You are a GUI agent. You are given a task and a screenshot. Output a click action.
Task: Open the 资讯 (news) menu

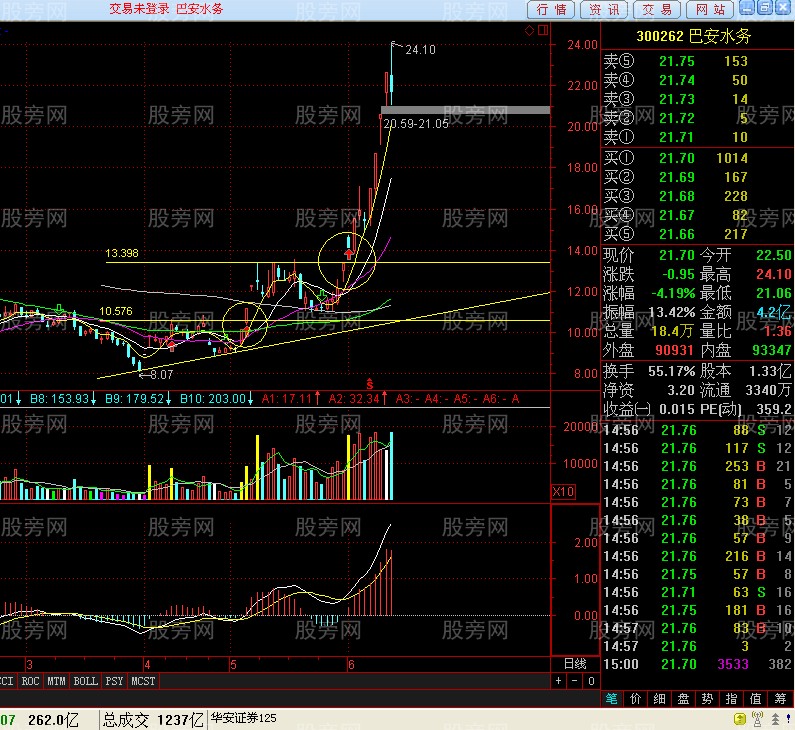coord(604,9)
